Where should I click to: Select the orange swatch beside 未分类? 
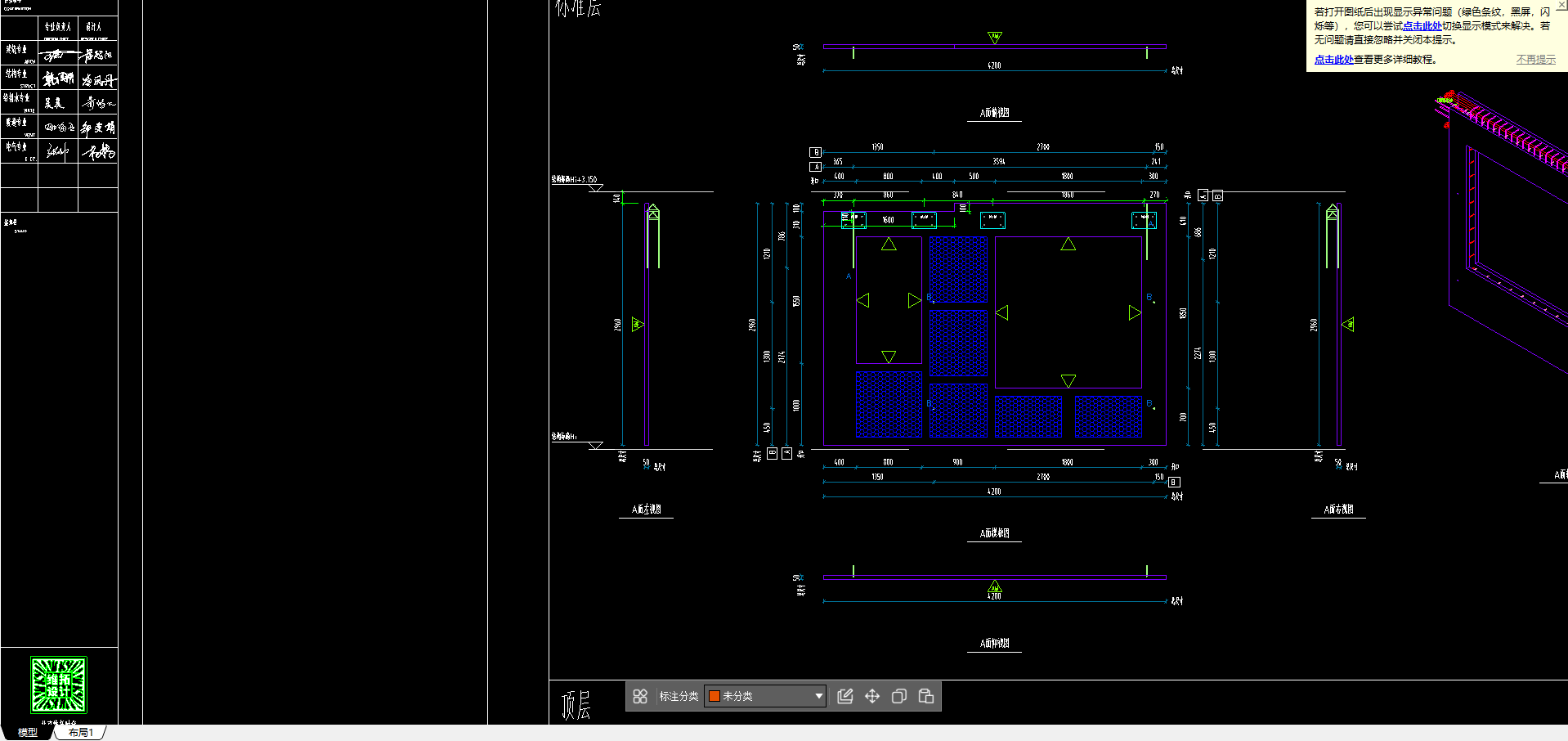(x=715, y=696)
